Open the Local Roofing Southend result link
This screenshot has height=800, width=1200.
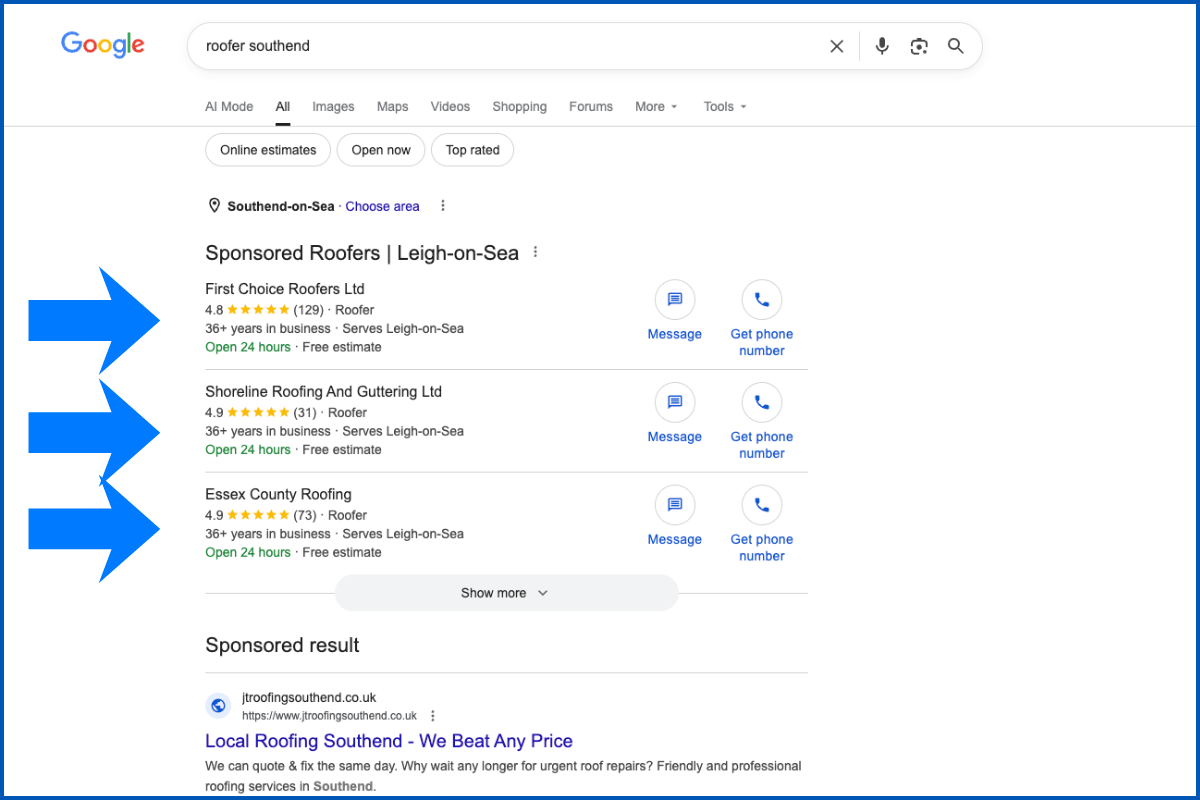(x=389, y=740)
